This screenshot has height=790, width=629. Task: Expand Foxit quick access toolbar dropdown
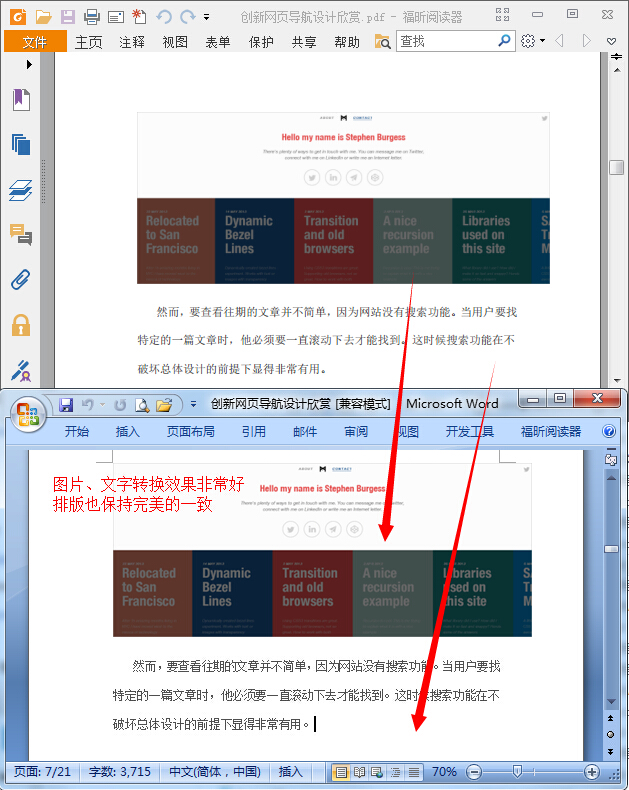pos(206,17)
